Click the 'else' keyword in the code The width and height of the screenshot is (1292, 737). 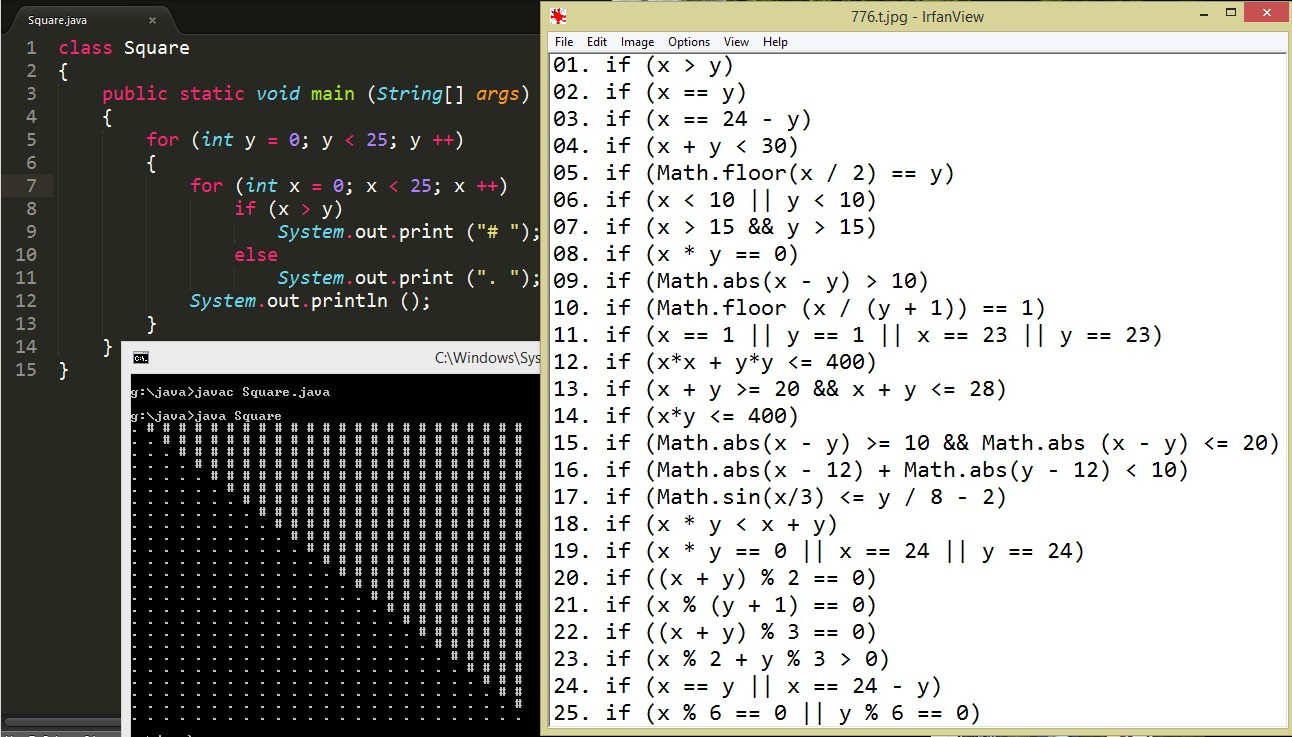256,255
